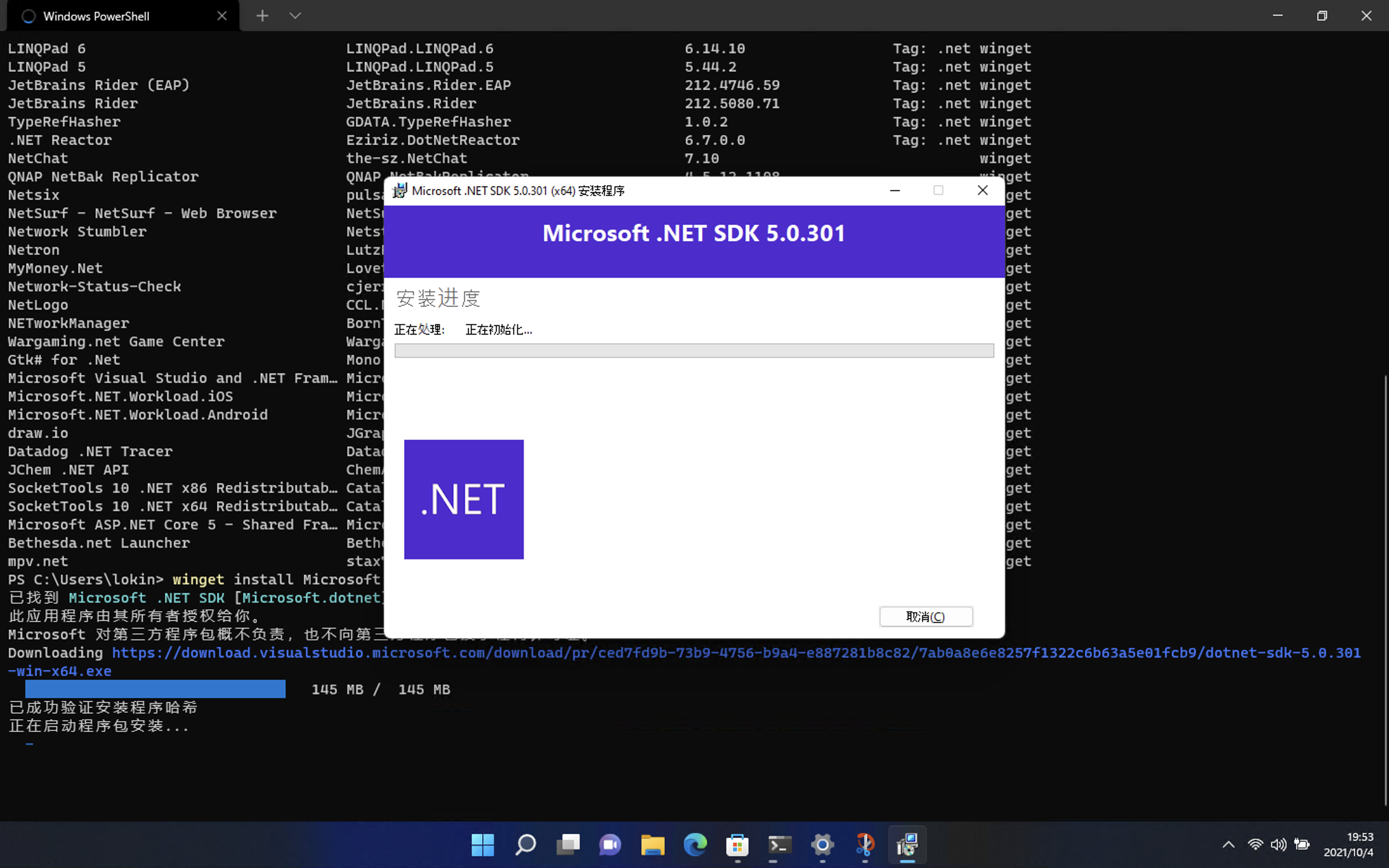Click the '正在初始化...' status text
This screenshot has width=1389, height=868.
coord(499,329)
